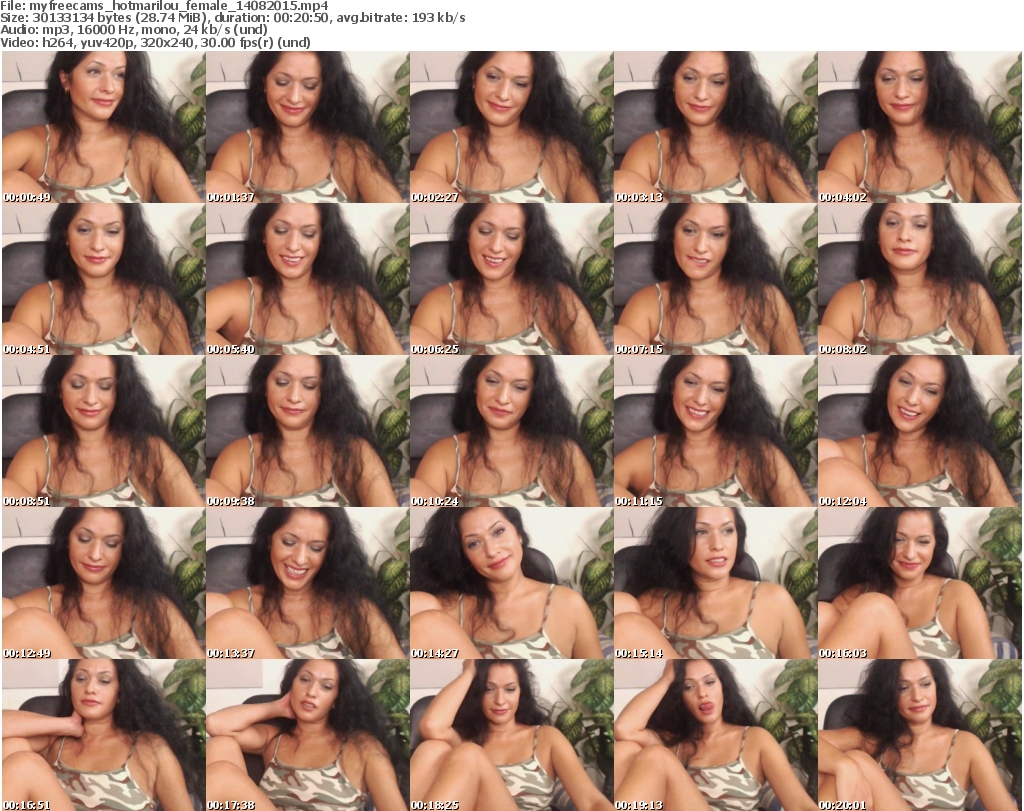Select the thumbnail marked 00:06:25
This screenshot has width=1024, height=811.
click(x=511, y=279)
